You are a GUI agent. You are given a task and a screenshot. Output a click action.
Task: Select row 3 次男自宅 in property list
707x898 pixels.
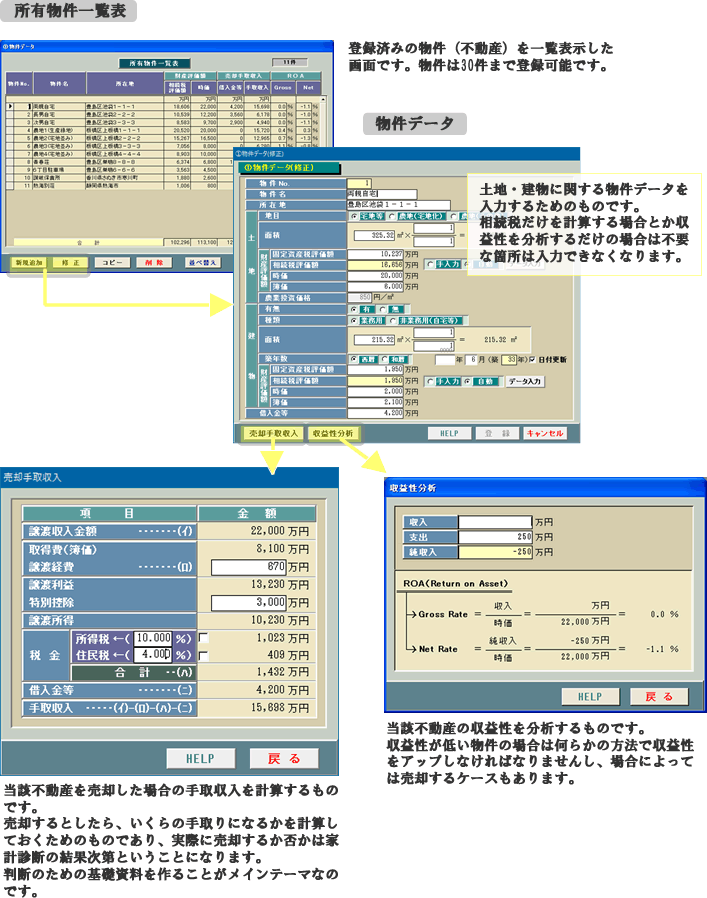(163, 123)
